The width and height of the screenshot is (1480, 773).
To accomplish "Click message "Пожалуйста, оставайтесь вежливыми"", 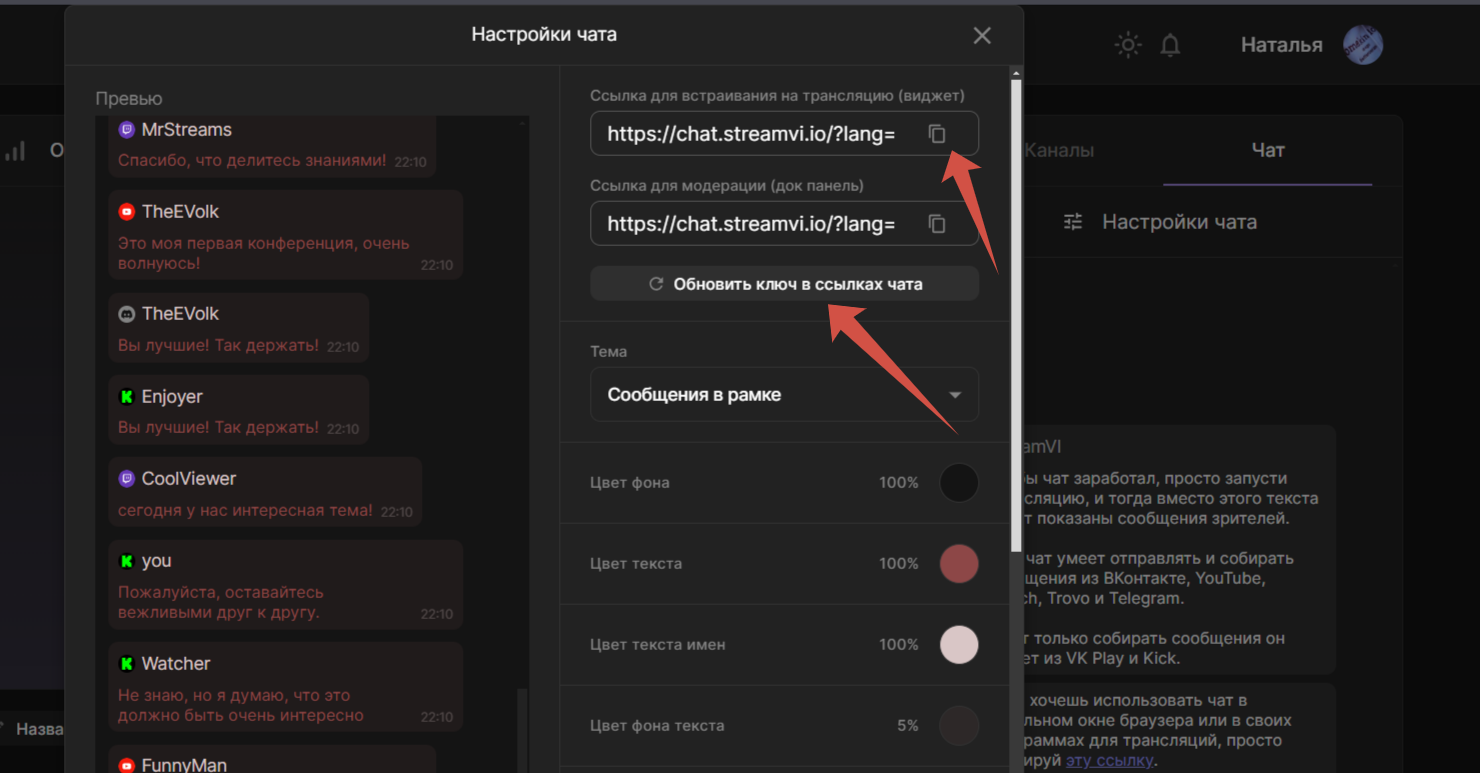I will pos(221,602).
